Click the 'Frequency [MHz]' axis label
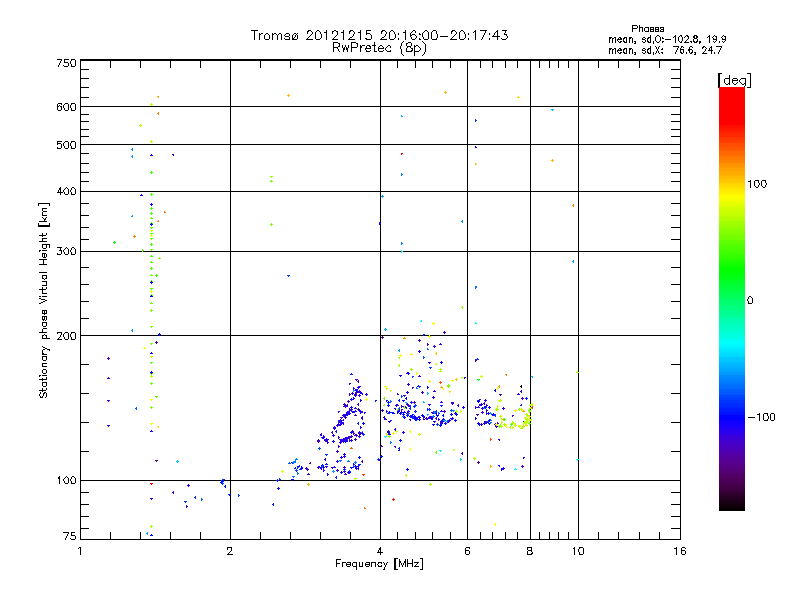 pyautogui.click(x=379, y=564)
